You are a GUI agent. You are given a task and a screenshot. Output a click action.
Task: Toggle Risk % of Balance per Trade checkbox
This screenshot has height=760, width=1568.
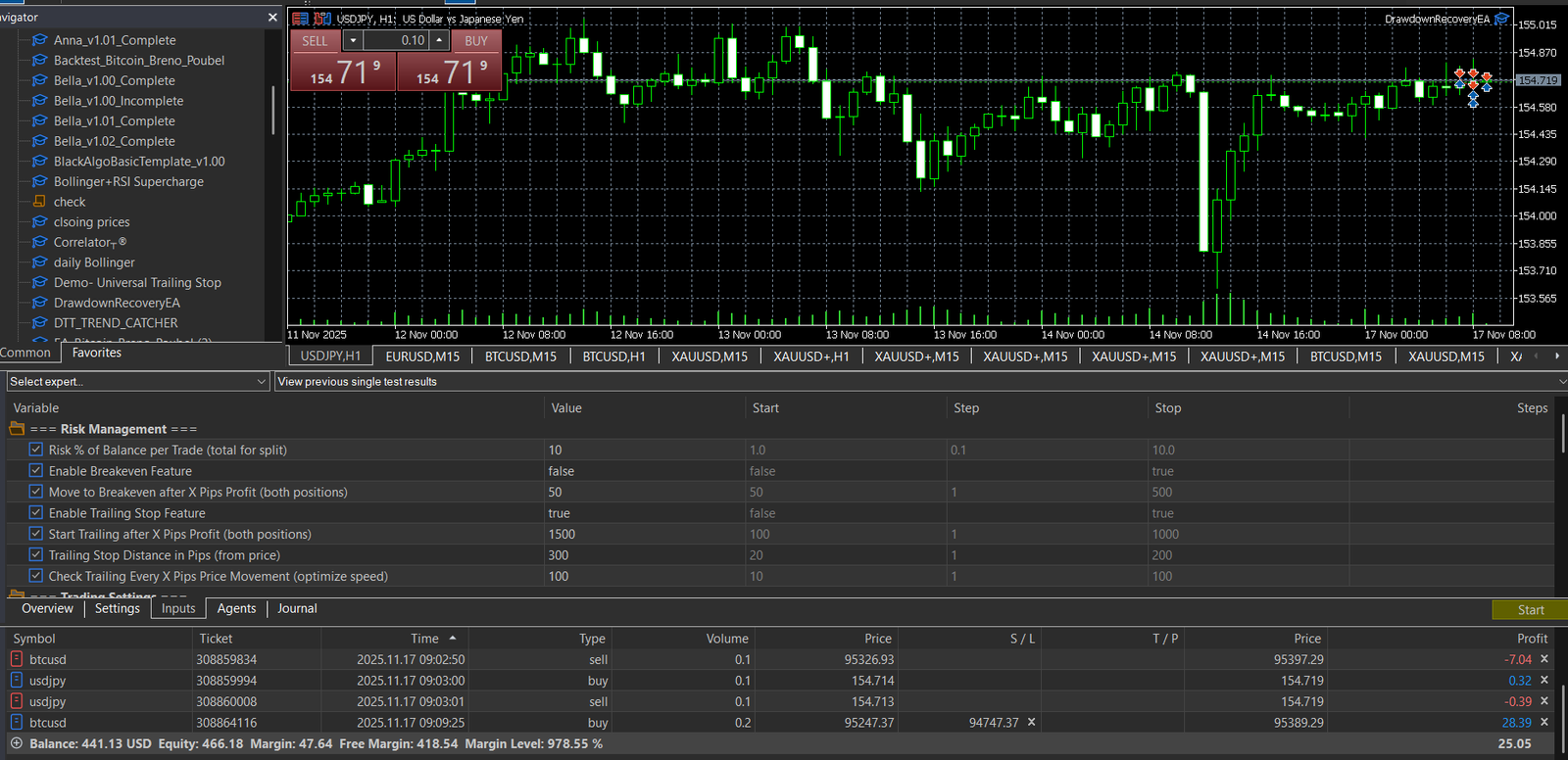[x=36, y=451]
